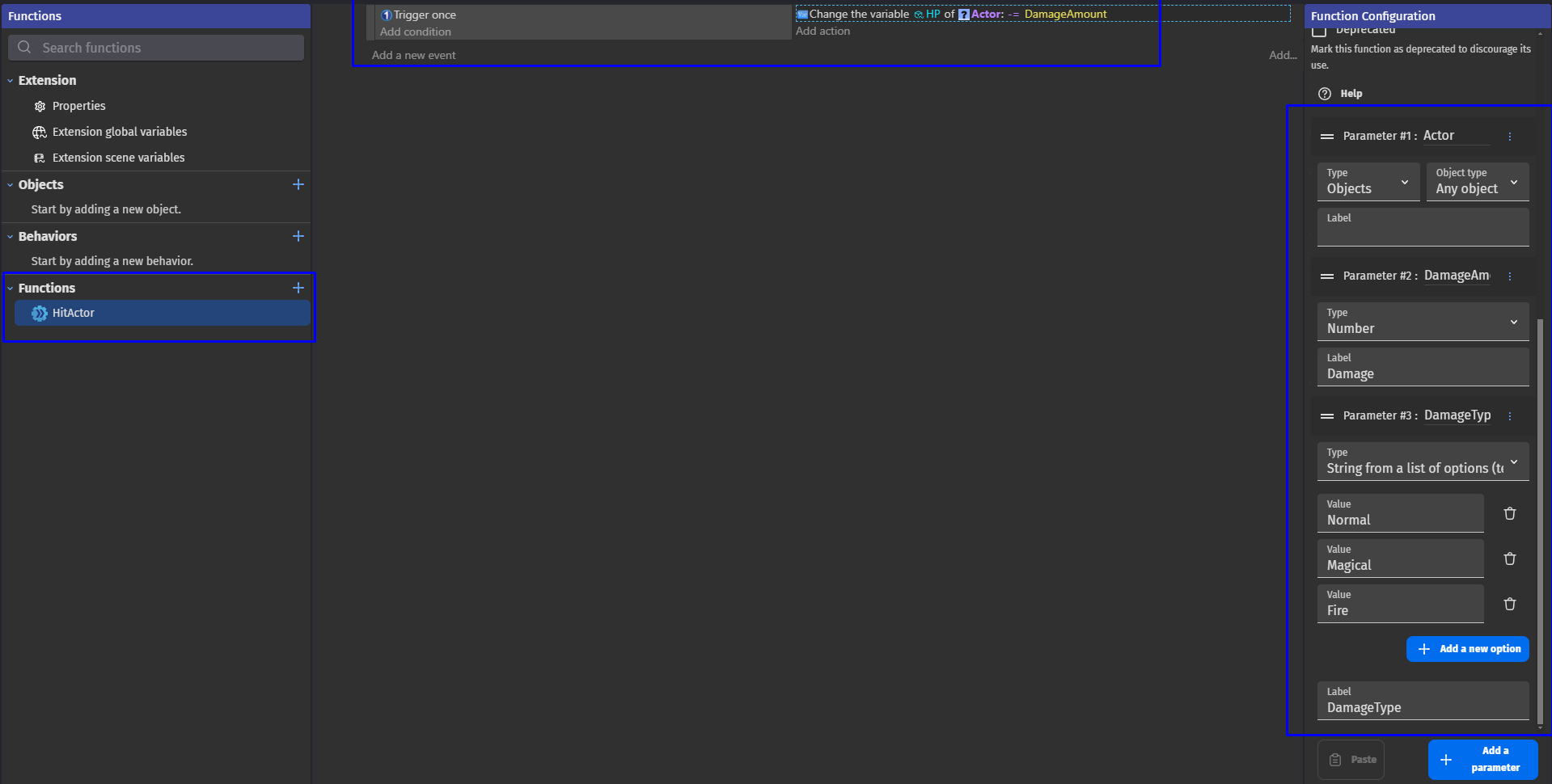Viewport: 1552px width, 784px height.
Task: Open the Object type dropdown
Action: [1477, 182]
